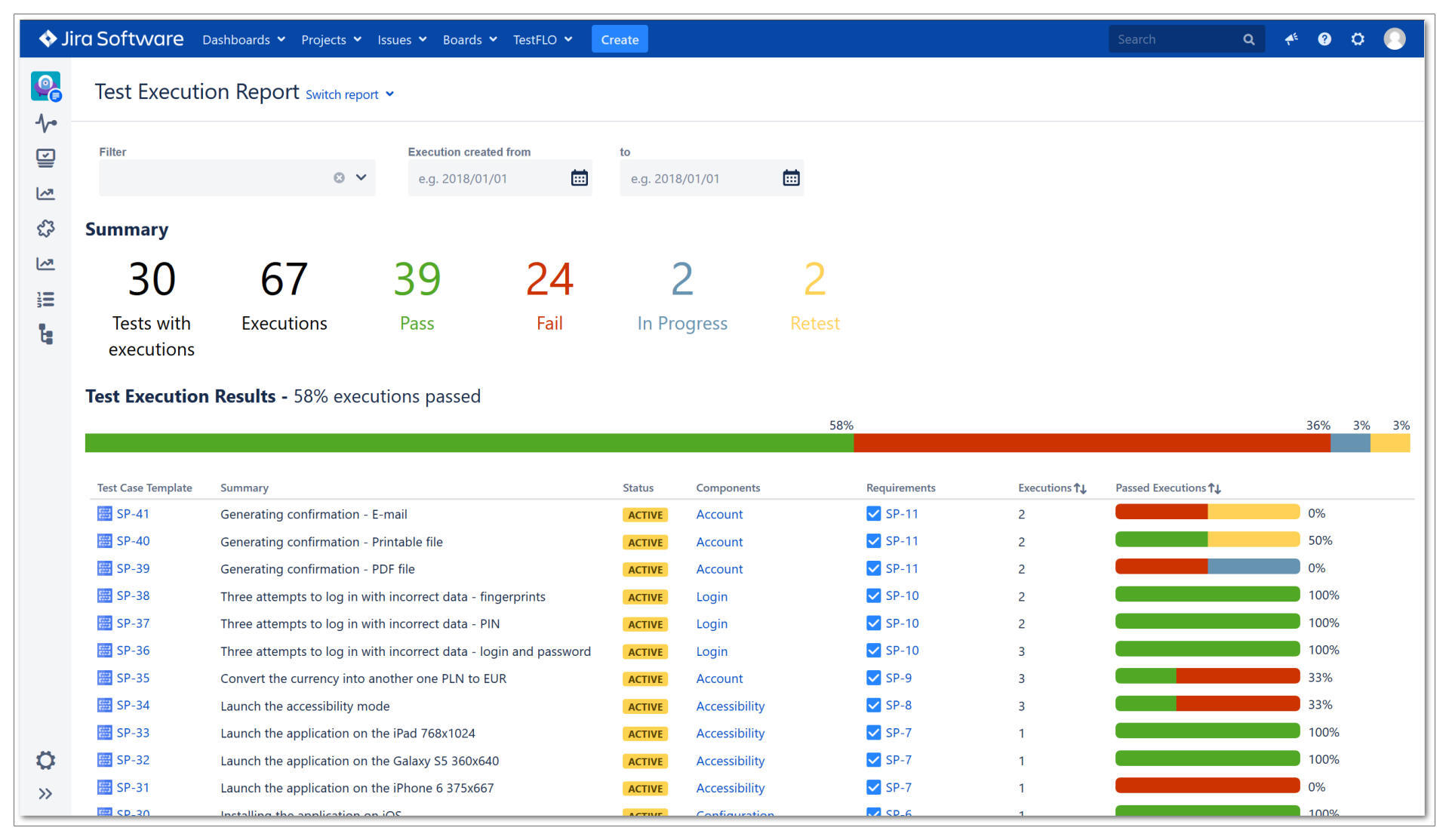The image size is (1449, 840).
Task: Click the requirement checkbox icon for SP-39 row
Action: click(874, 569)
